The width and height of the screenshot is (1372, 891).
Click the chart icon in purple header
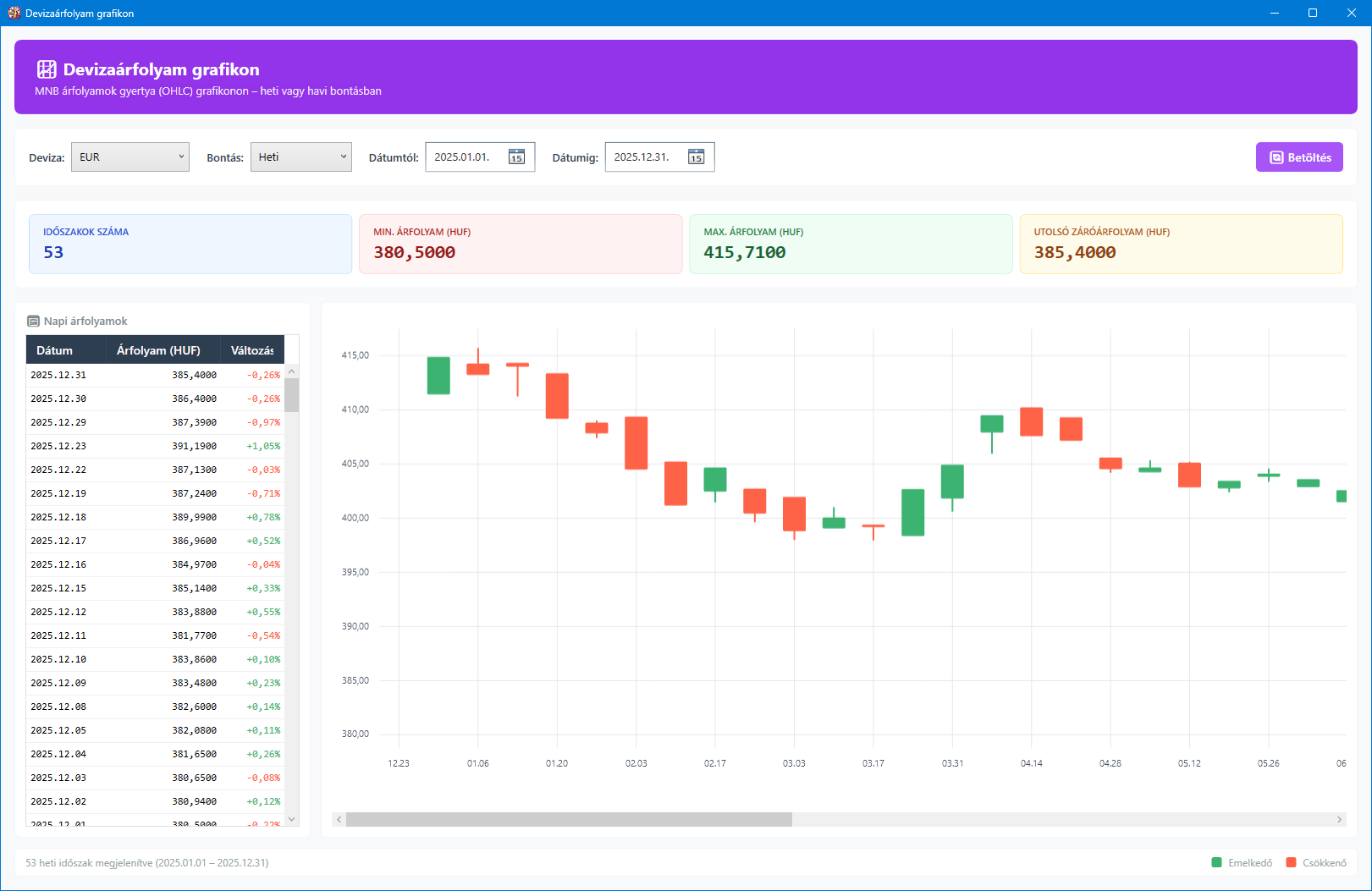coord(47,69)
